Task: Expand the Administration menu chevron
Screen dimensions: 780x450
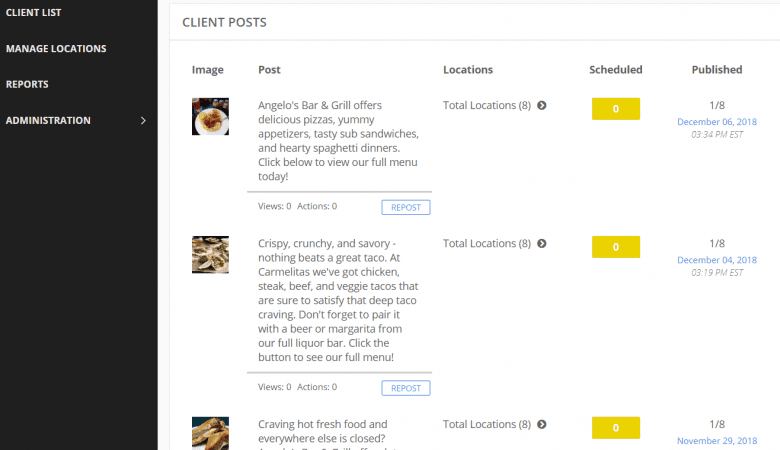Action: click(143, 121)
